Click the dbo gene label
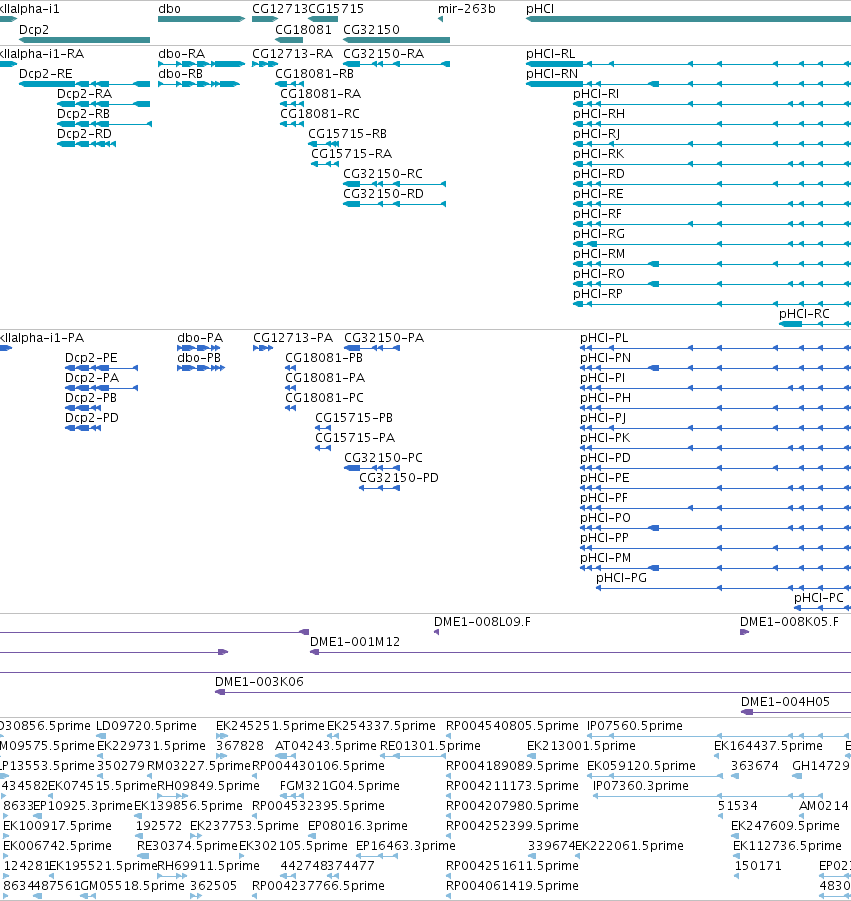Screen dimensions: 851x901 [170, 9]
